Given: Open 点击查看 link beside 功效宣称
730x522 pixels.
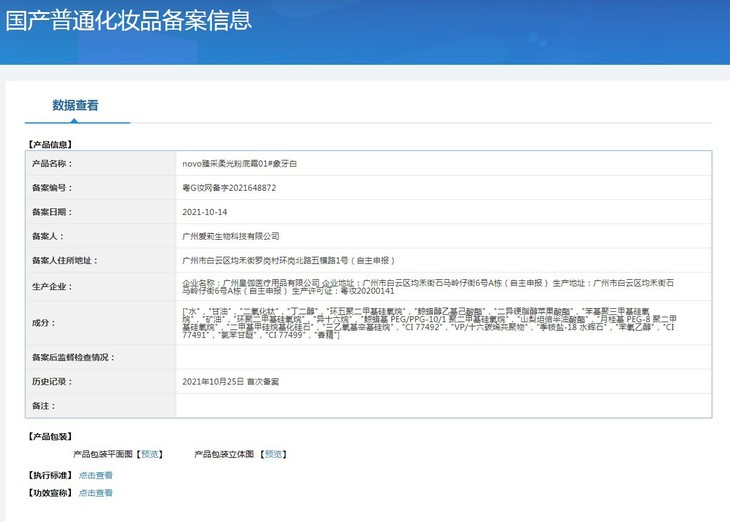Looking at the screenshot, I should point(96,492).
